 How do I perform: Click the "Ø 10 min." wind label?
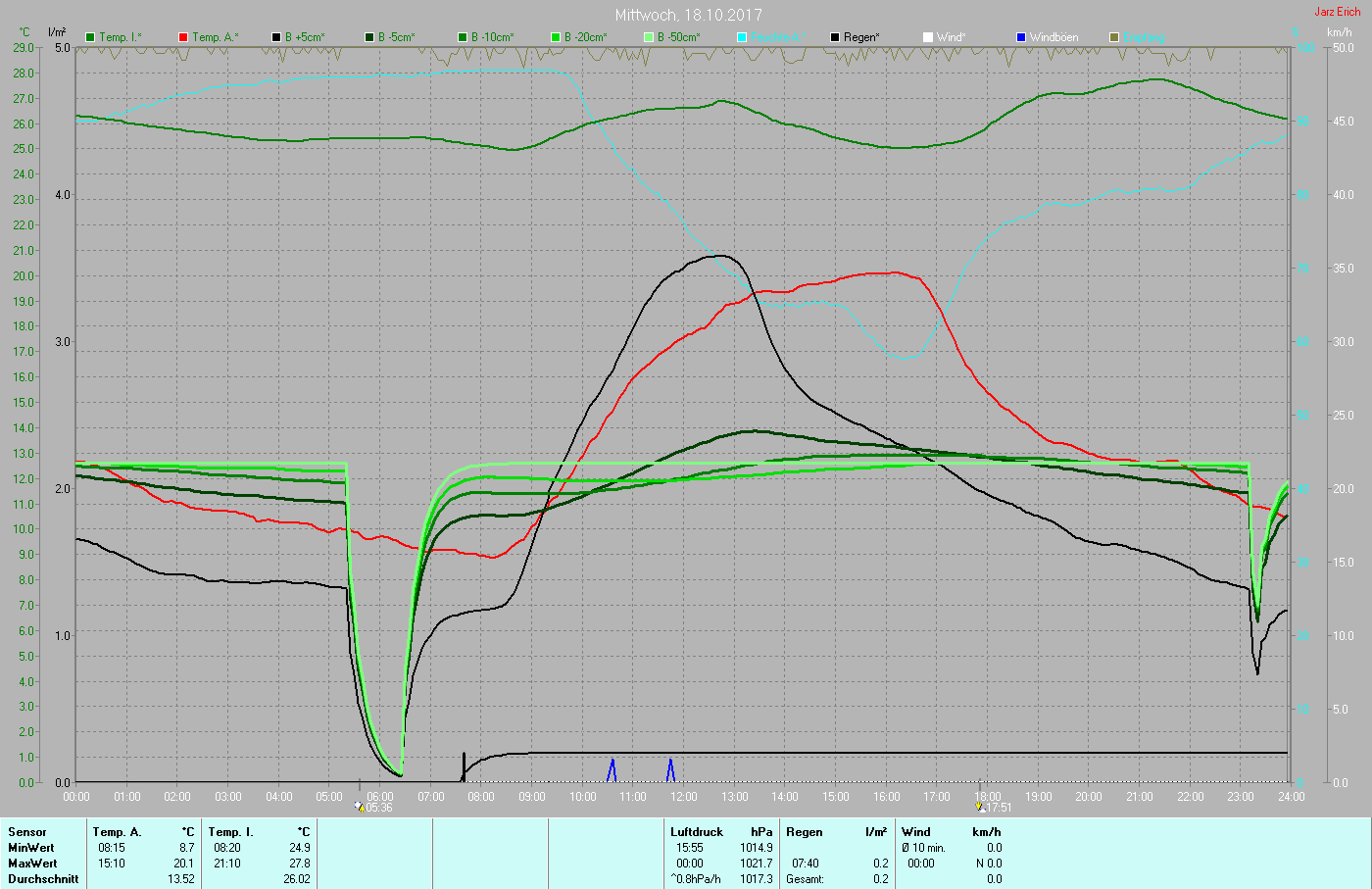[923, 848]
